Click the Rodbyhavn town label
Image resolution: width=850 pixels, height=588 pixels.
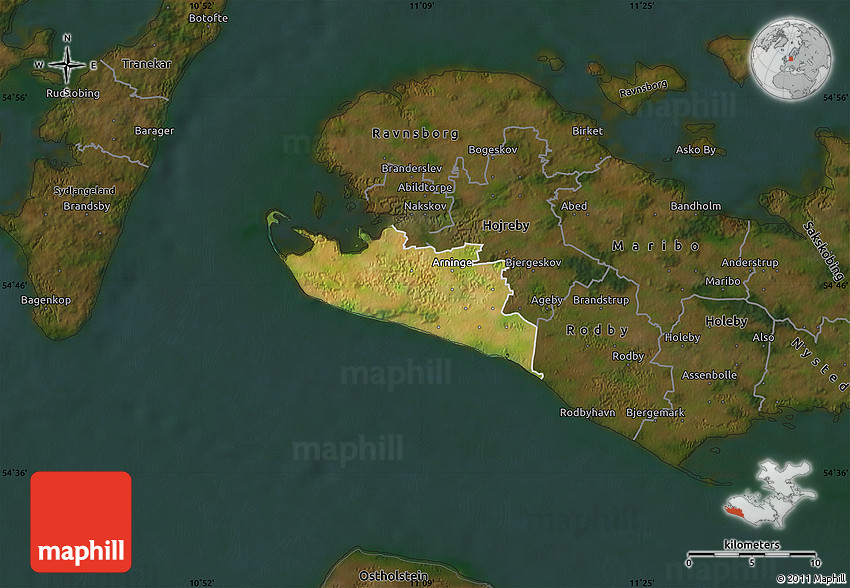pos(586,412)
